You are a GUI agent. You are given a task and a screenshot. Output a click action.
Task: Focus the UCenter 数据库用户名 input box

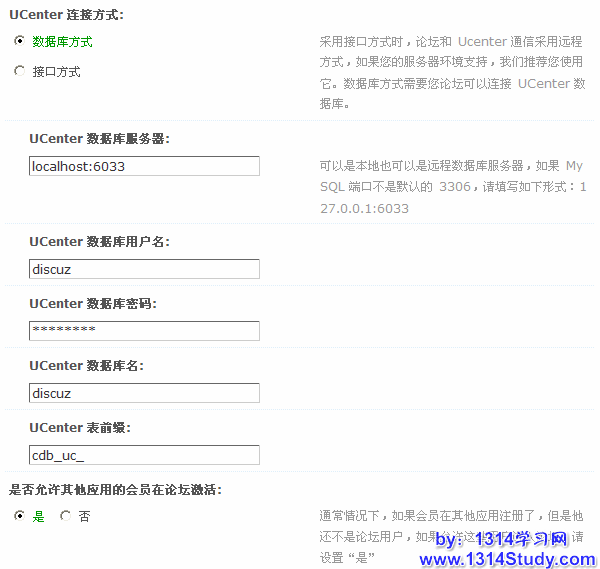[x=144, y=269]
